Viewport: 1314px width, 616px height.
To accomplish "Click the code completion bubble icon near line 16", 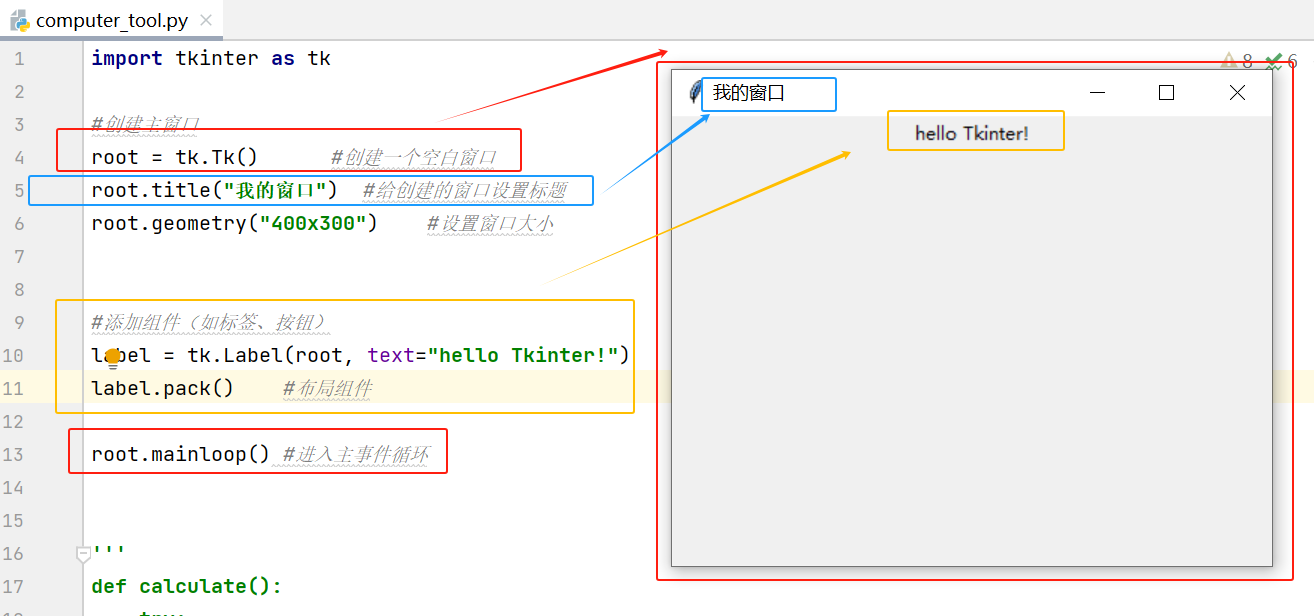I will point(83,553).
